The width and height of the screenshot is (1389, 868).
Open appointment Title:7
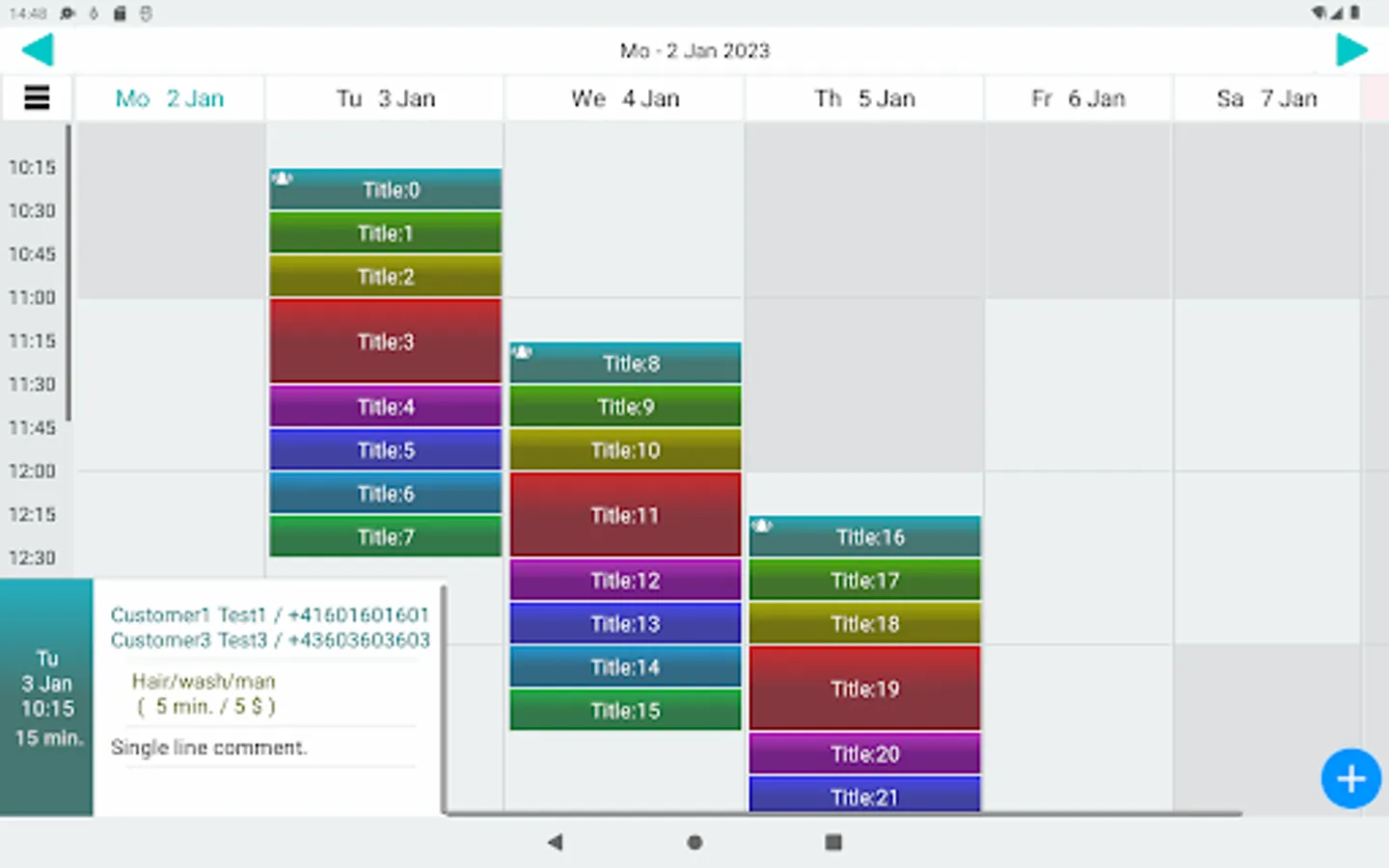[x=386, y=537]
